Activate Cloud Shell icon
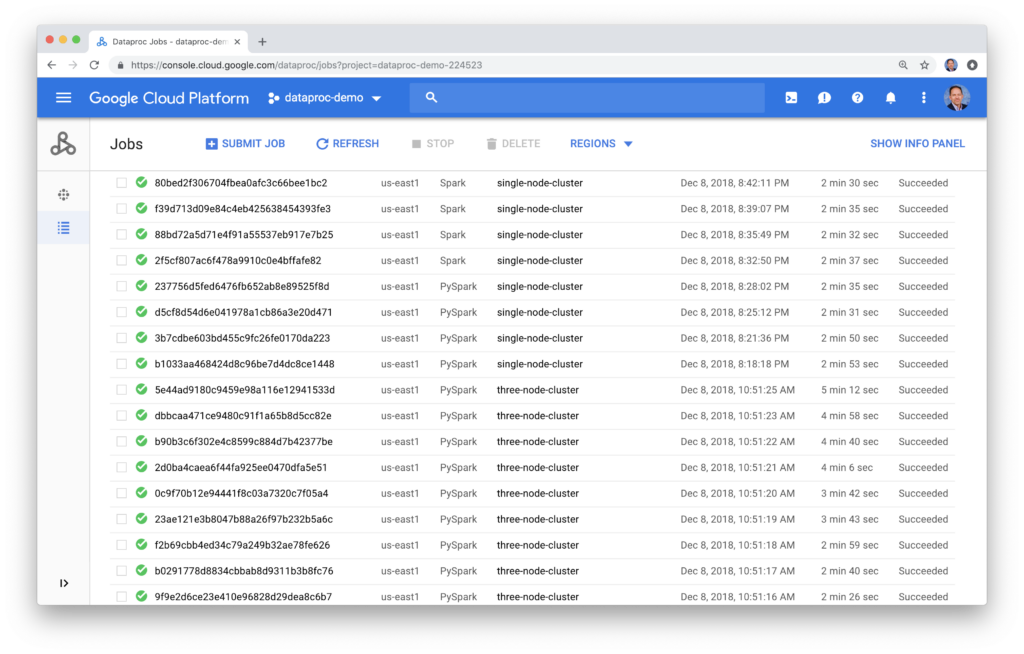The height and width of the screenshot is (654, 1024). pos(791,98)
